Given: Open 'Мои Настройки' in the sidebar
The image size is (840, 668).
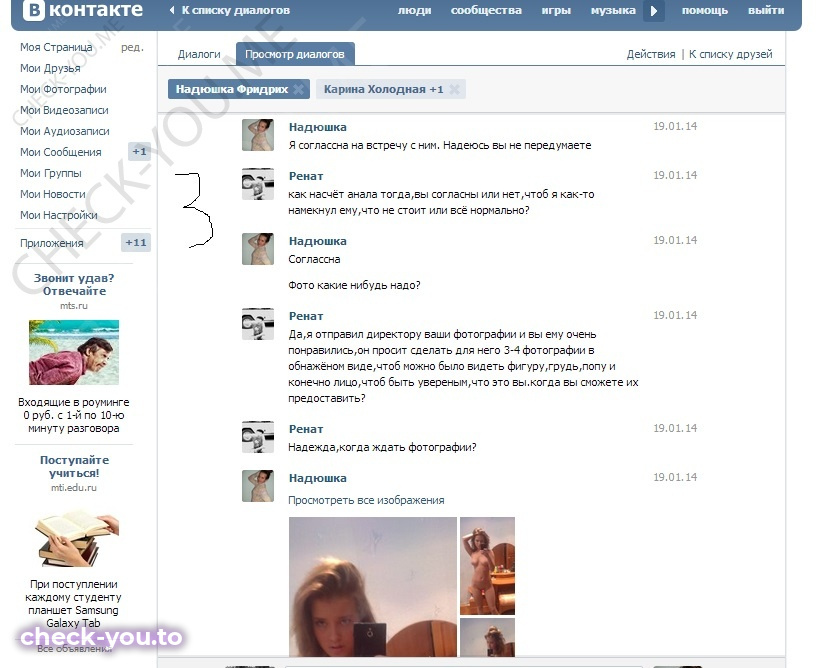Looking at the screenshot, I should tap(58, 215).
